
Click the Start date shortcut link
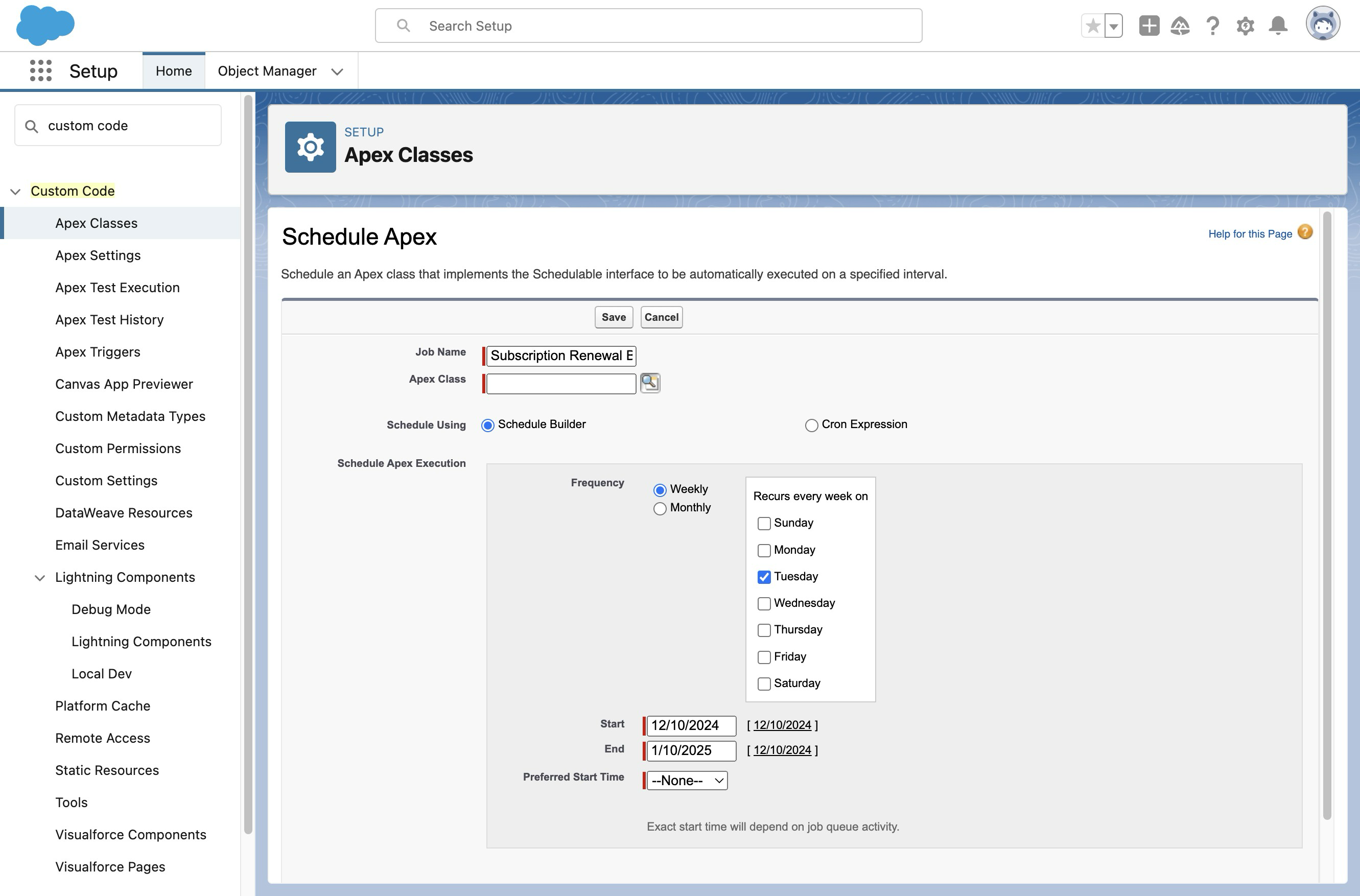click(782, 725)
